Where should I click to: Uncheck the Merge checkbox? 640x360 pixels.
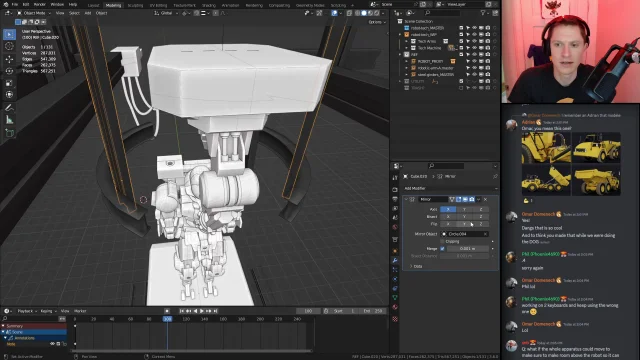[x=442, y=249]
